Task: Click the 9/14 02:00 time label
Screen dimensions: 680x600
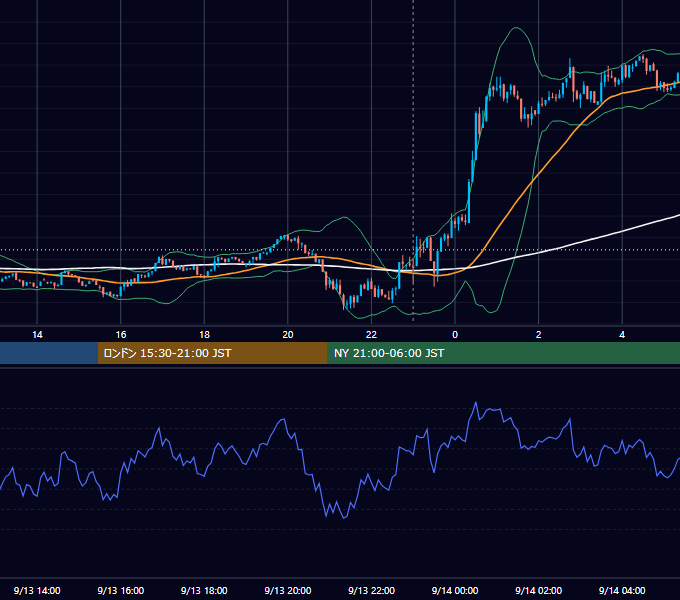Action: pos(538,590)
